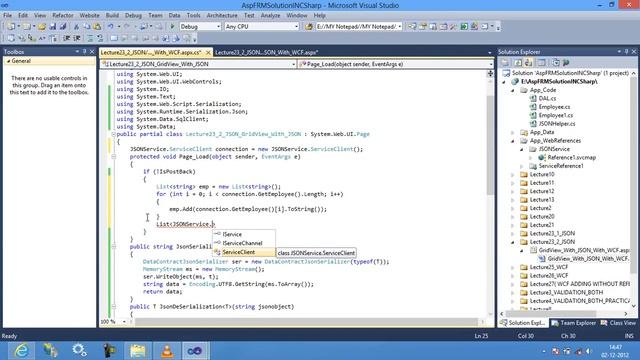Click the Copy icon in the toolbar
640x360 pixels.
coord(87,27)
